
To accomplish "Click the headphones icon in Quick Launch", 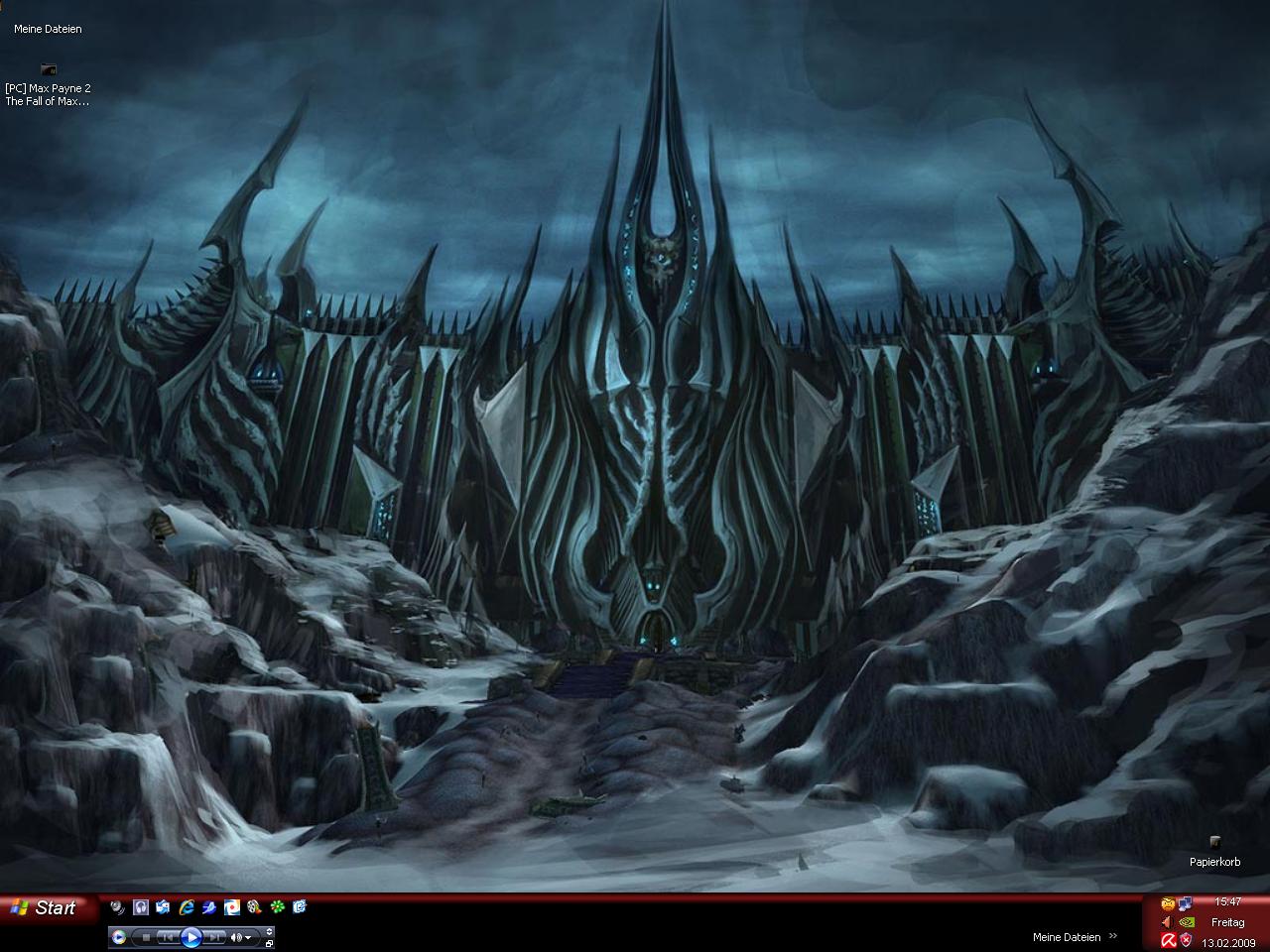I will [x=140, y=906].
